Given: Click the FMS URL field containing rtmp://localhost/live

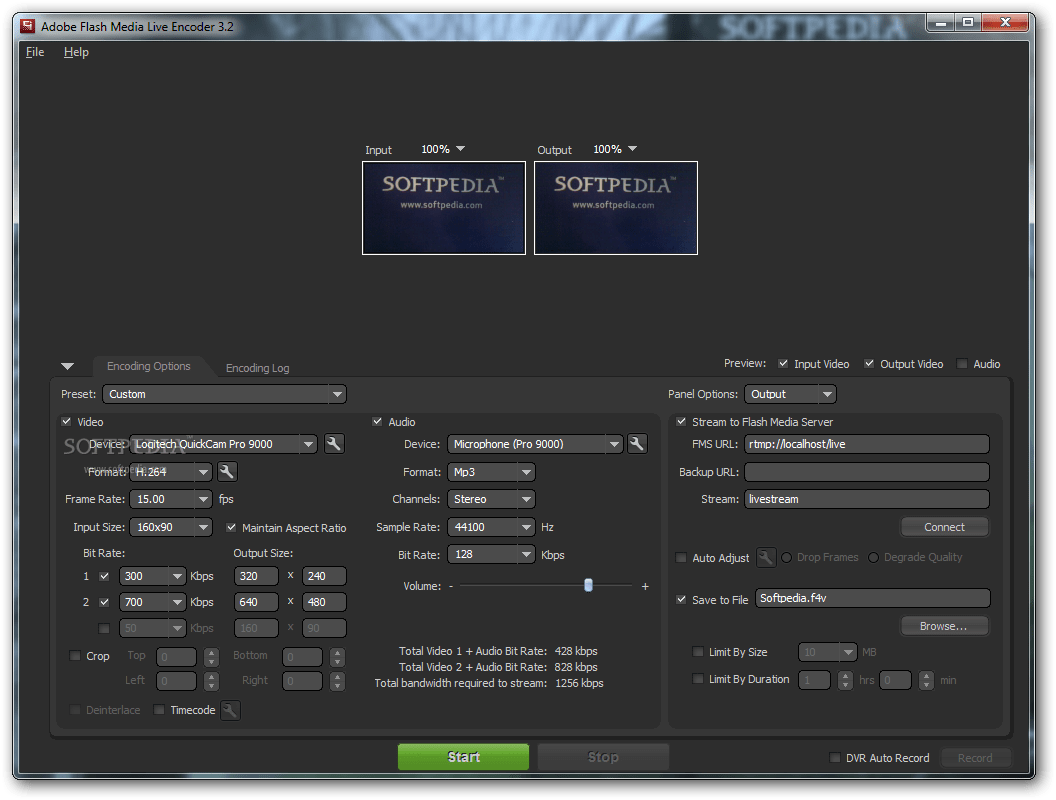Looking at the screenshot, I should click(866, 443).
